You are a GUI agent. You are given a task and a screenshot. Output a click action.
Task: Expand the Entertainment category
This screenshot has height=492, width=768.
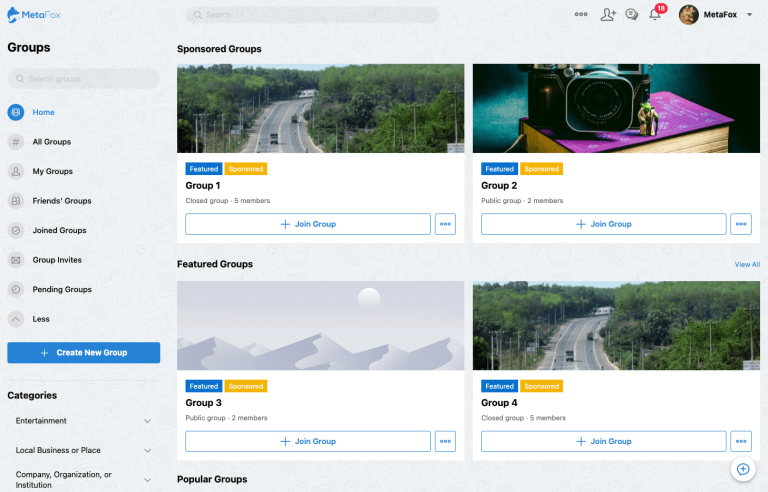(x=147, y=421)
